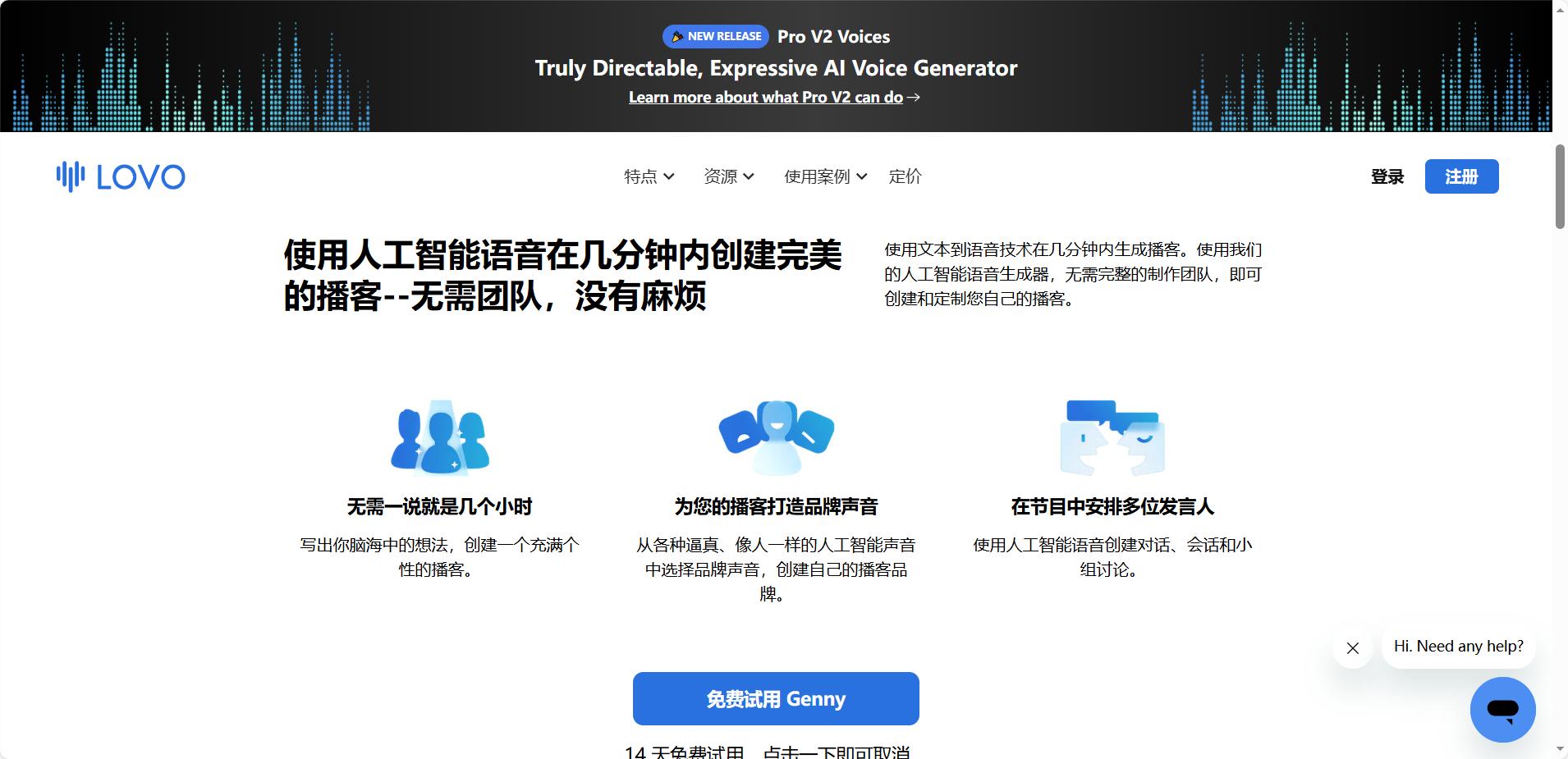Image resolution: width=1568 pixels, height=759 pixels.
Task: Expand the 资源 dropdown menu
Action: 729,176
